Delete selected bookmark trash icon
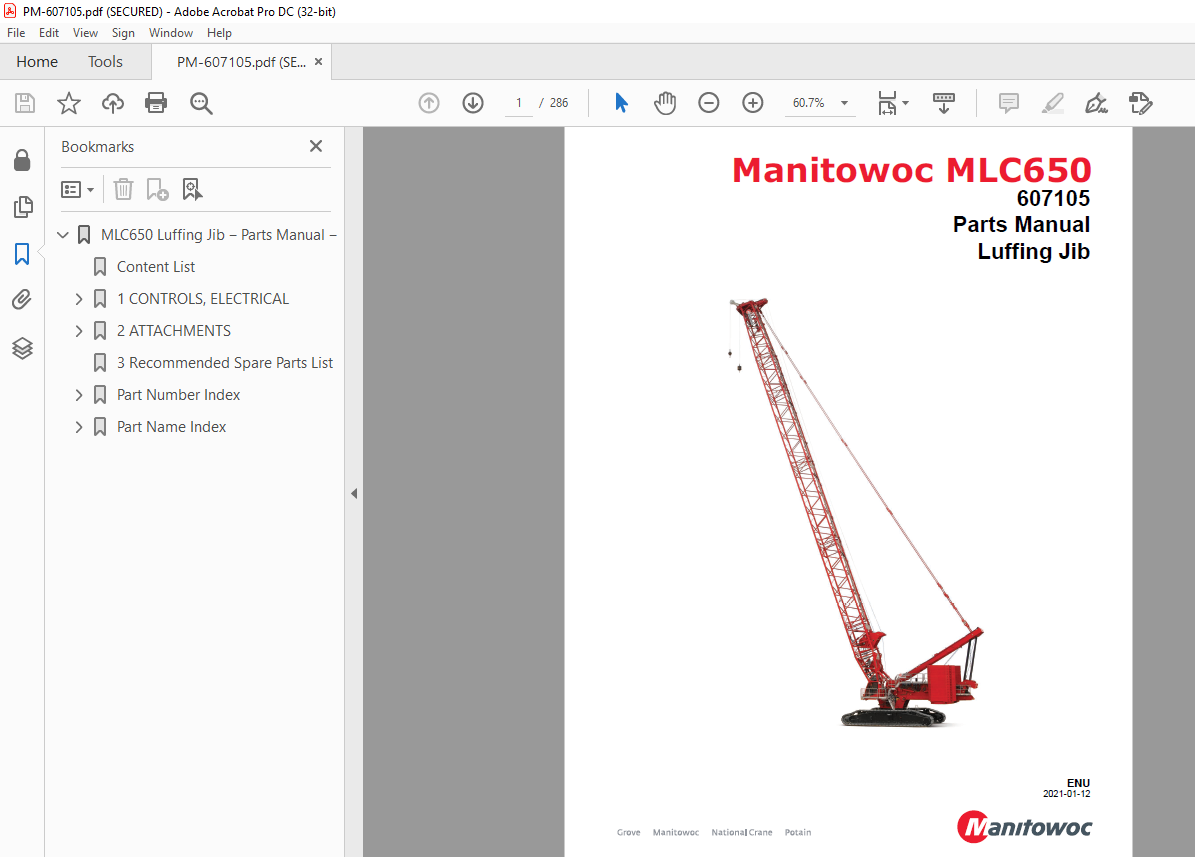The width and height of the screenshot is (1195, 857). click(x=123, y=189)
